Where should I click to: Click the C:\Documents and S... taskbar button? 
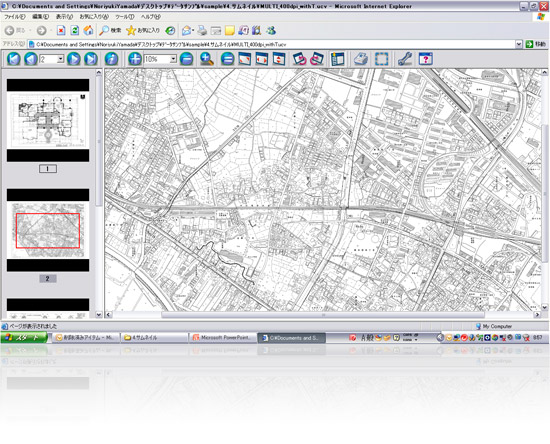tap(292, 338)
